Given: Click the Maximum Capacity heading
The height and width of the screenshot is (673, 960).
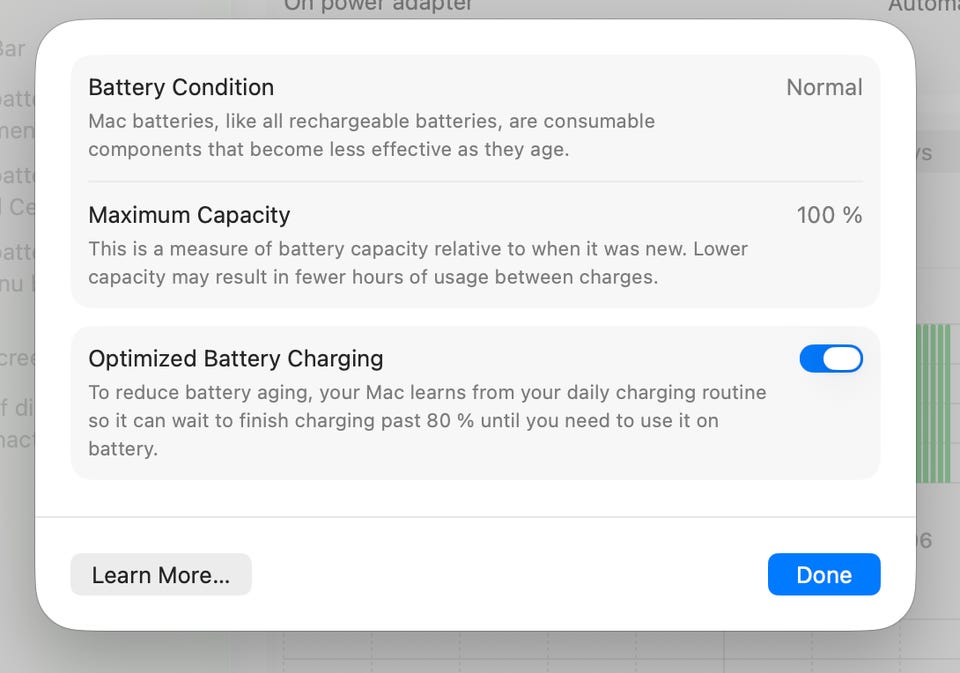Looking at the screenshot, I should 189,215.
